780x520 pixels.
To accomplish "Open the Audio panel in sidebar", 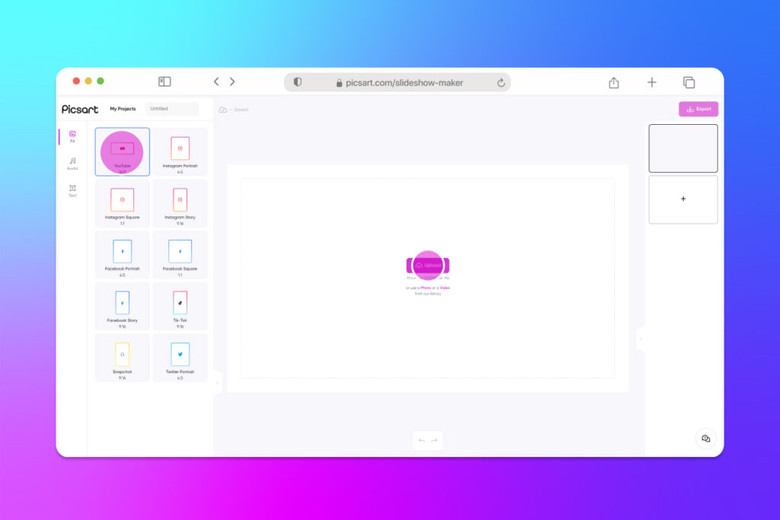I will 72,163.
